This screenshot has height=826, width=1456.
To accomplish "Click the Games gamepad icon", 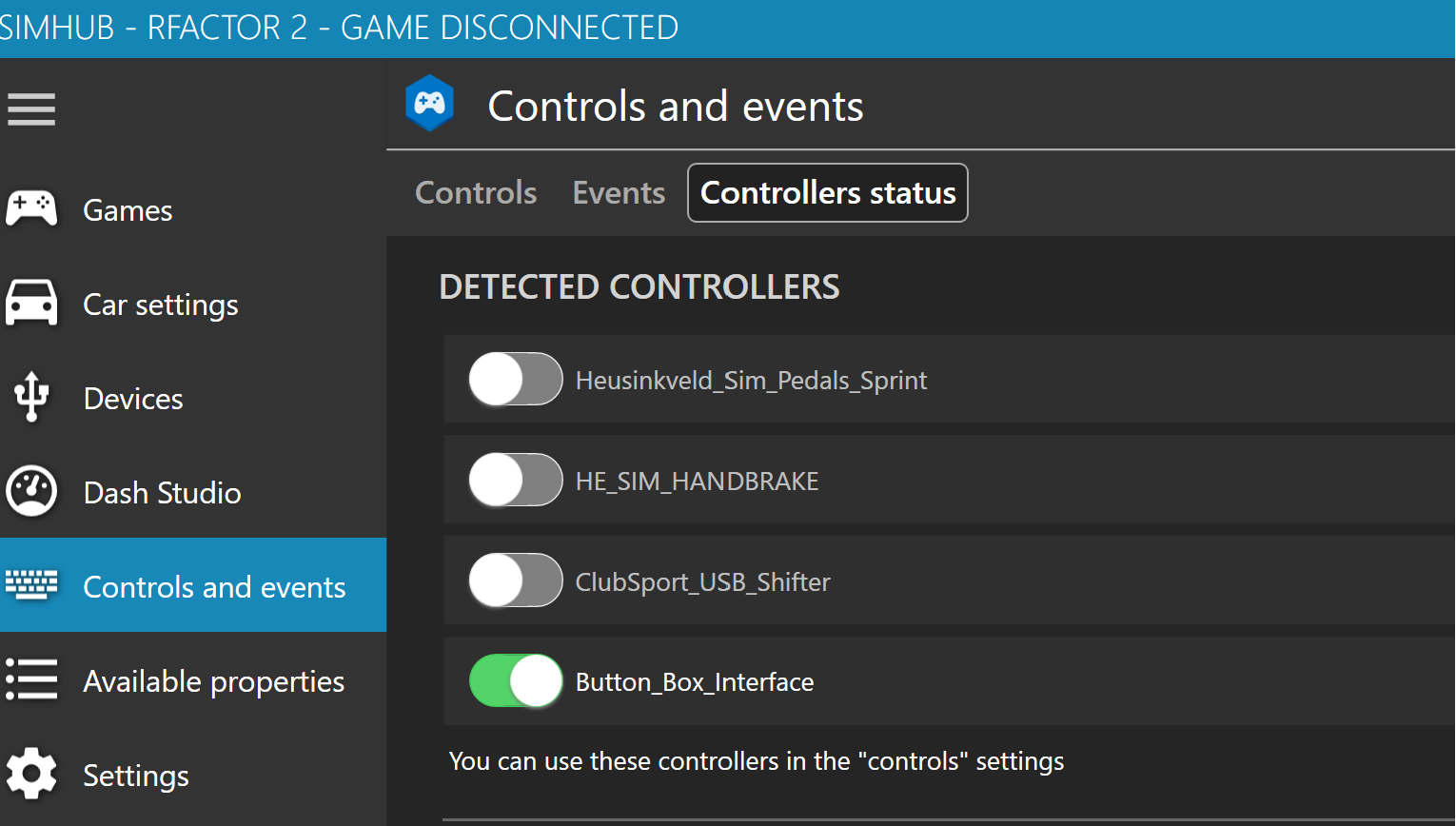I will pos(31,208).
